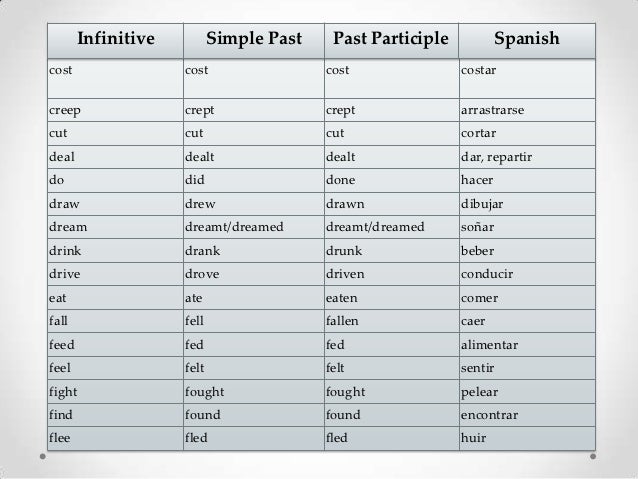Click the bottom-left table resize handle dot
638x479 pixels.
[x=43, y=457]
